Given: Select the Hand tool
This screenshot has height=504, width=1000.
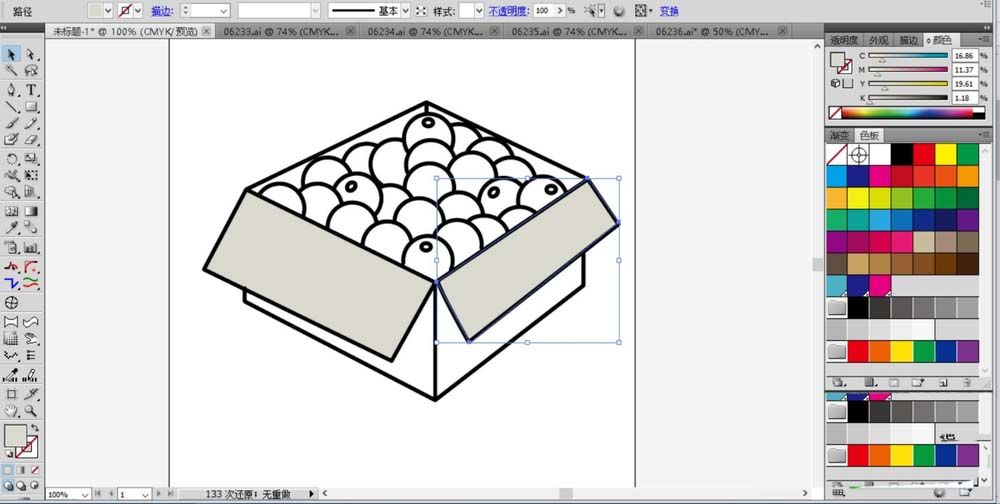Looking at the screenshot, I should [12, 410].
